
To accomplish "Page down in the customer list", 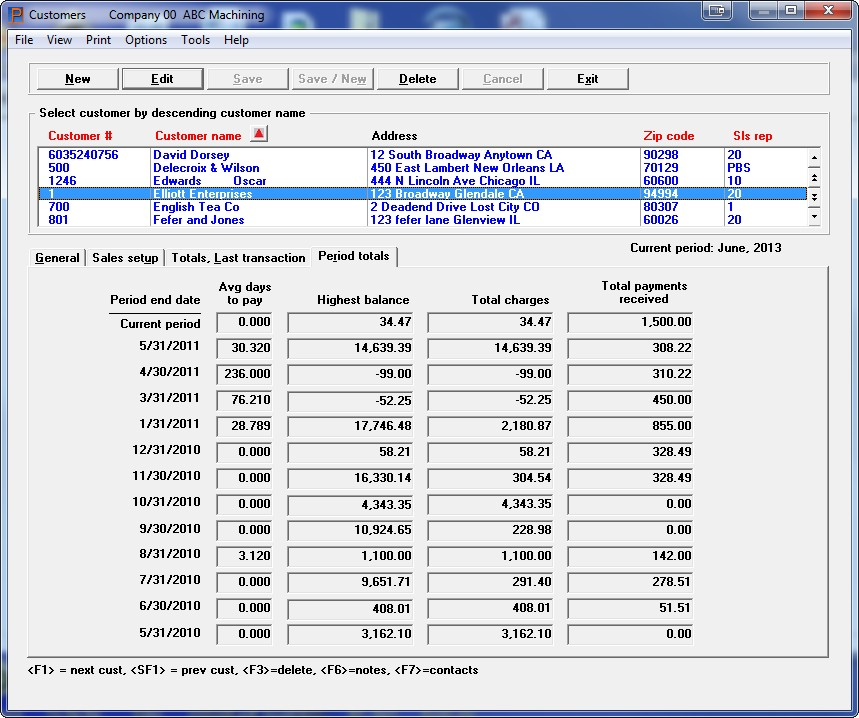I will [x=814, y=197].
